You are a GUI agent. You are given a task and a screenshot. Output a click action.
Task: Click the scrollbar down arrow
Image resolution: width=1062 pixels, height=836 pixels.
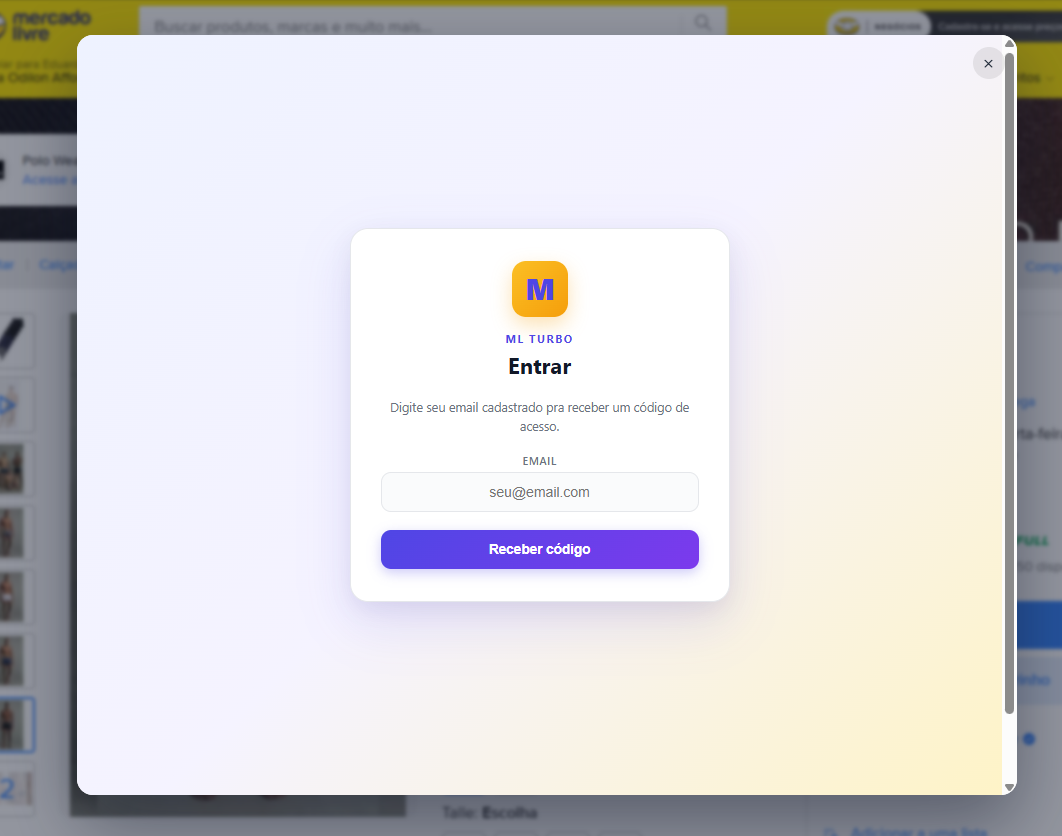(x=1009, y=787)
